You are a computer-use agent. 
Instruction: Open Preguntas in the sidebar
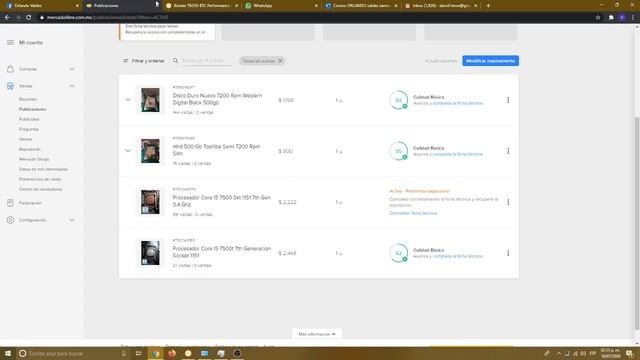29,129
